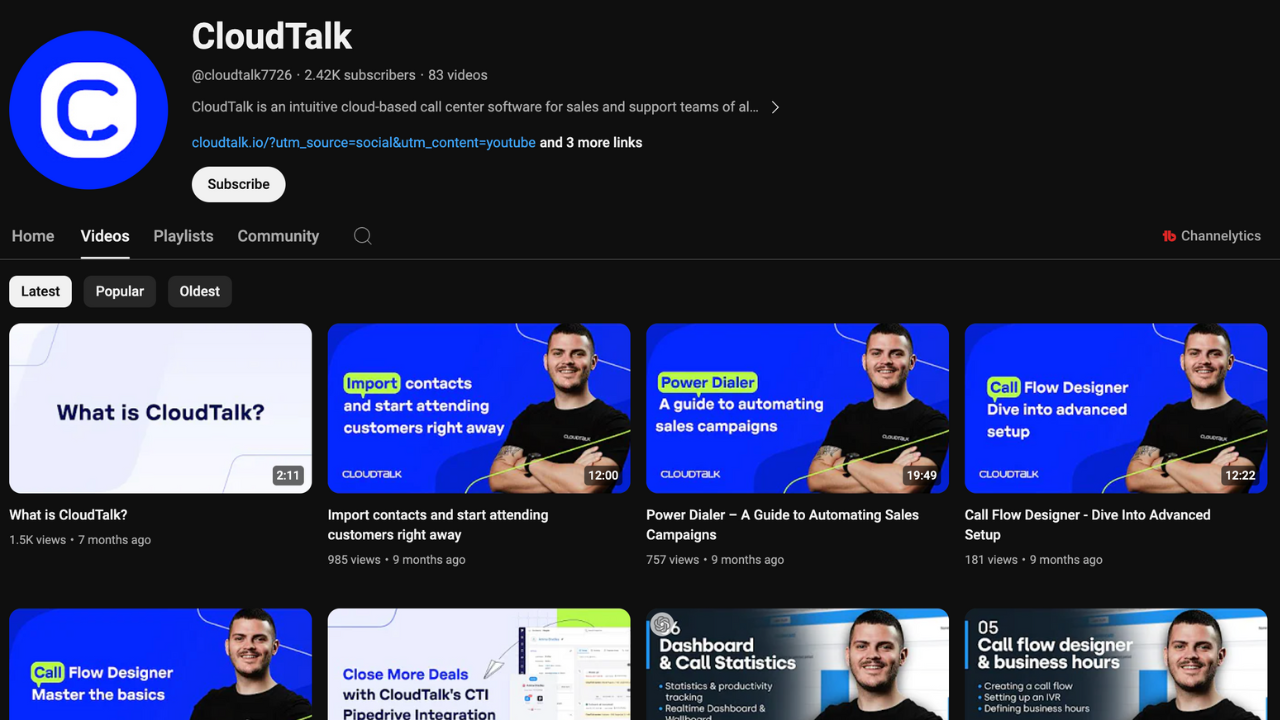Go to the Community tab
Image resolution: width=1280 pixels, height=720 pixels.
pyautogui.click(x=278, y=236)
